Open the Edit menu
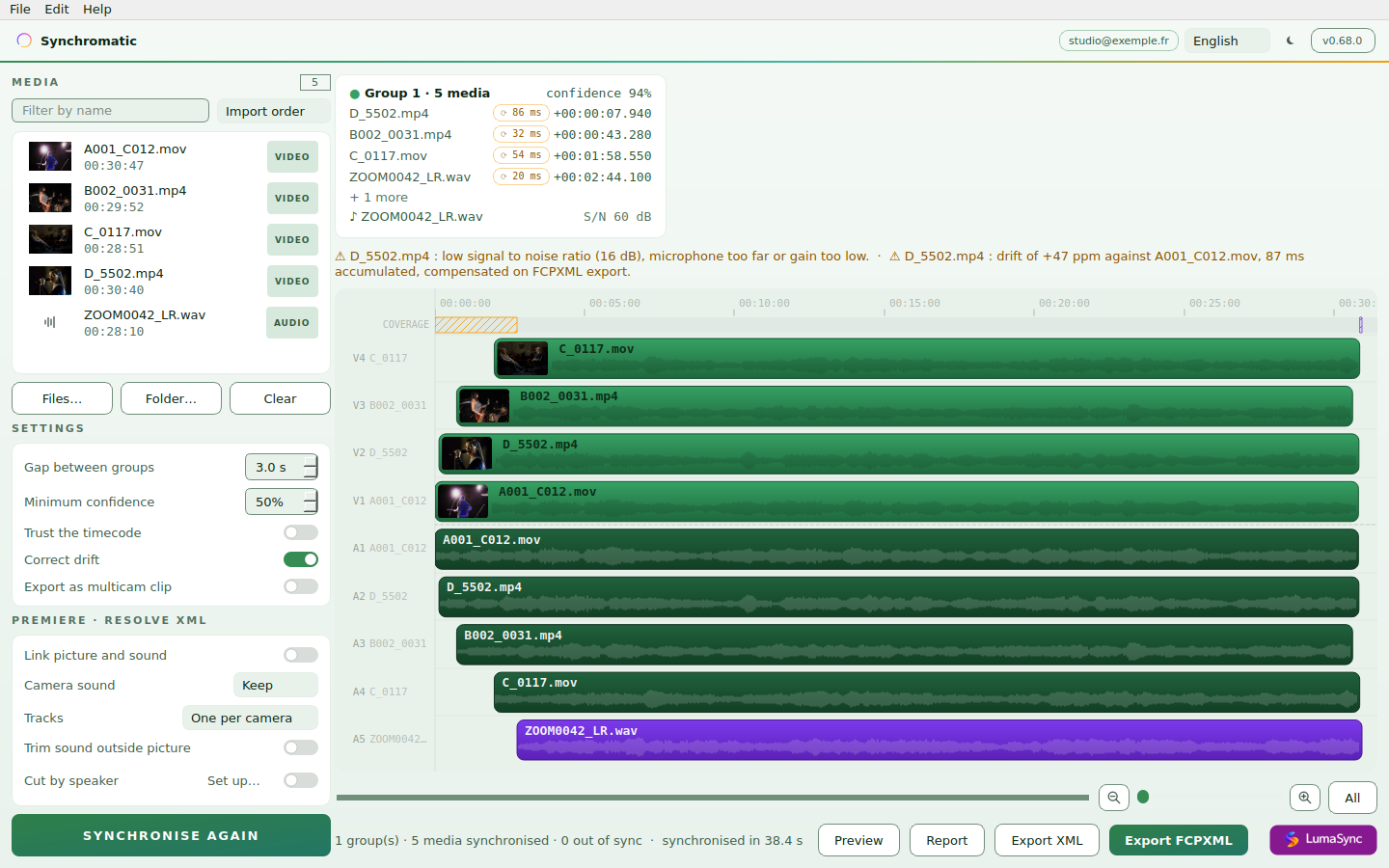The width and height of the screenshot is (1389, 868). 57,9
